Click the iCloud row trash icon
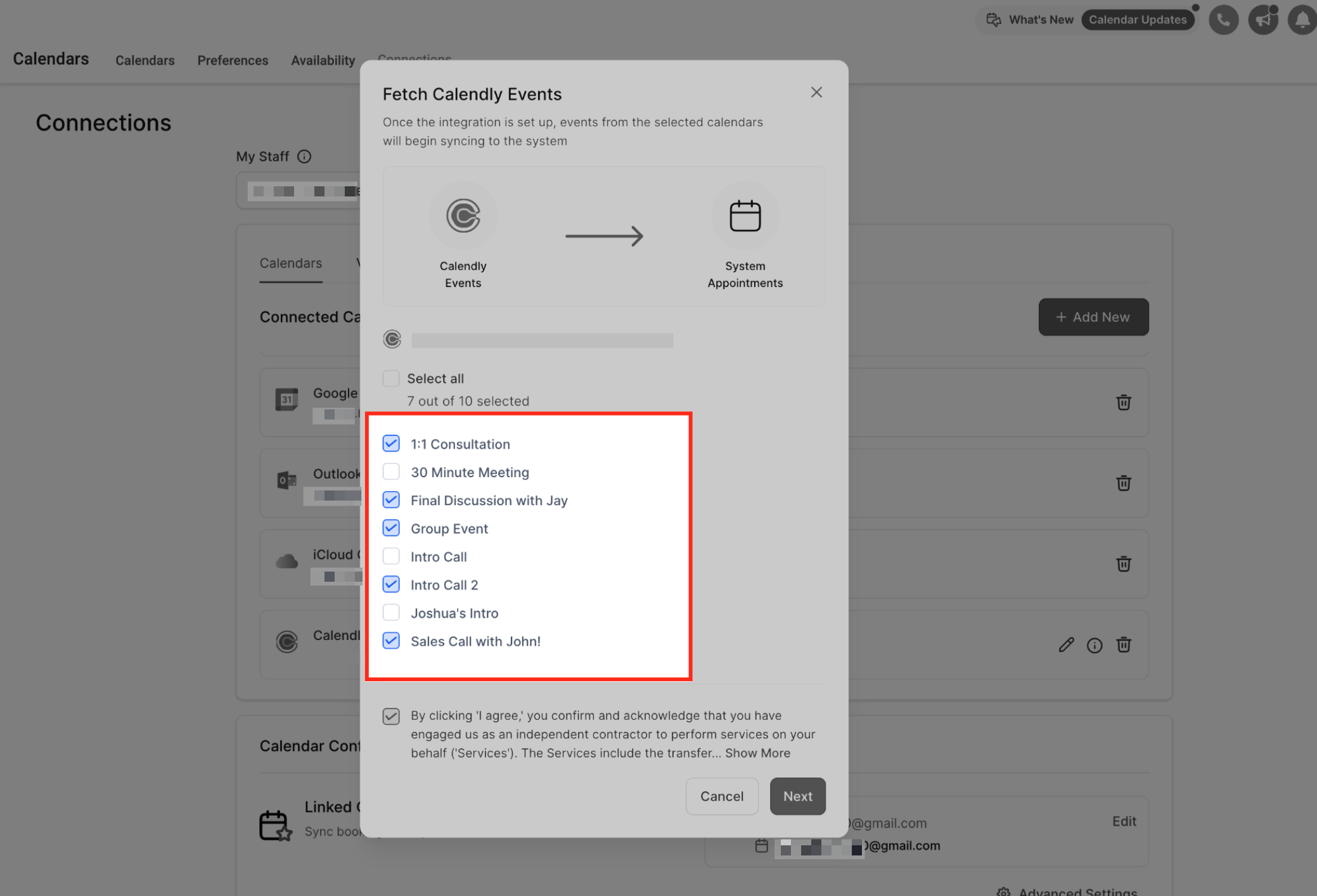1317x896 pixels. [x=1123, y=564]
